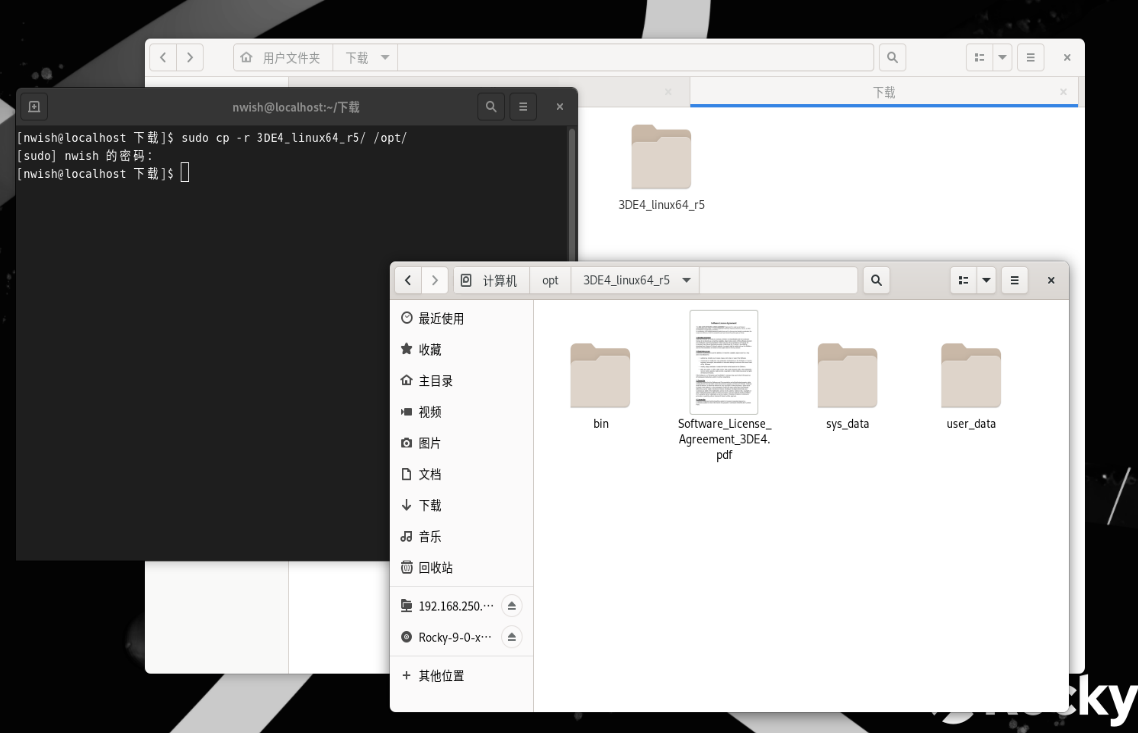This screenshot has height=733, width=1138.
Task: Click search in the 3DE4_linux64_r5 file window
Action: 876,281
